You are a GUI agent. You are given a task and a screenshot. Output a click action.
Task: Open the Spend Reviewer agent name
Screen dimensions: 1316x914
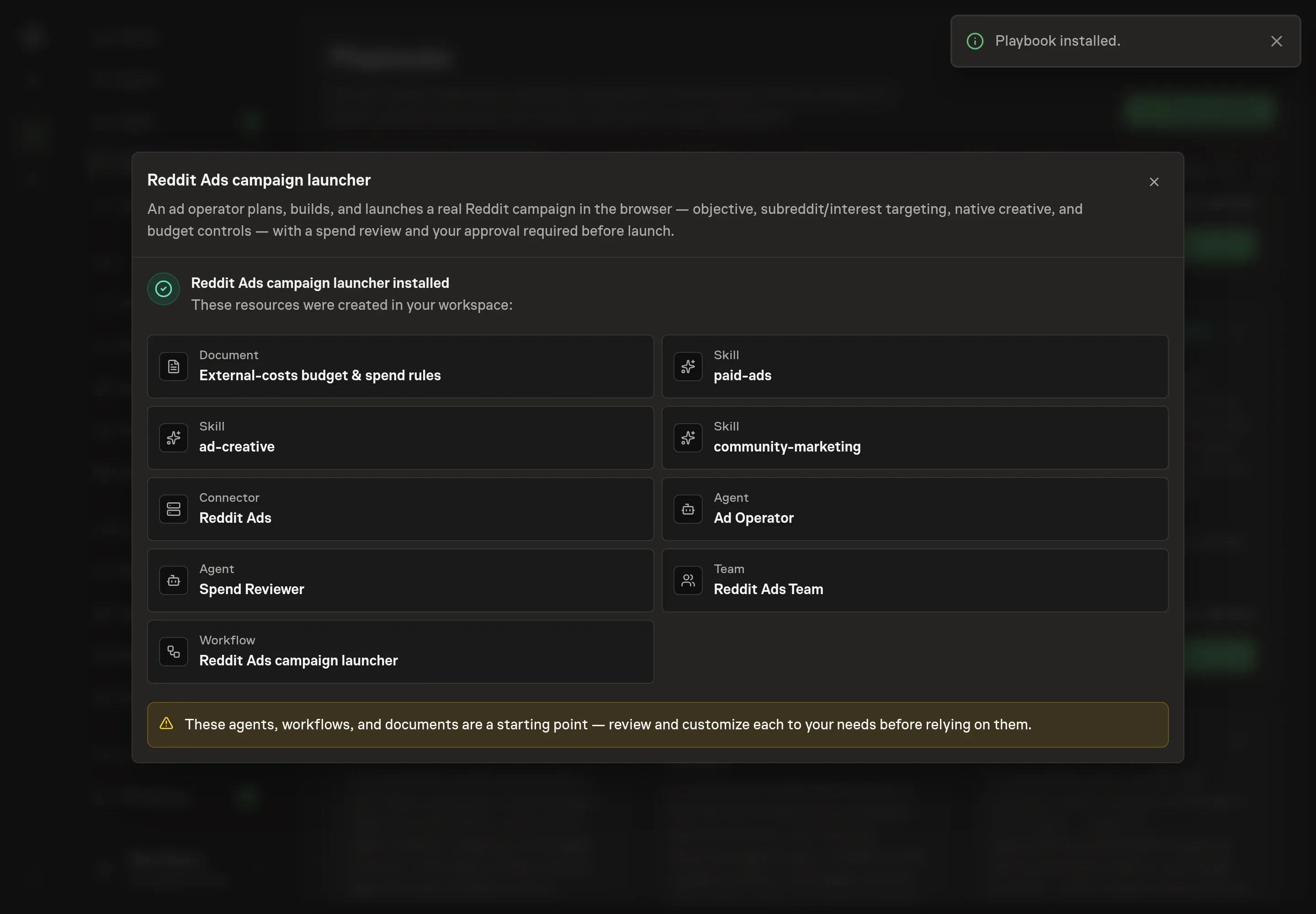pyautogui.click(x=251, y=589)
